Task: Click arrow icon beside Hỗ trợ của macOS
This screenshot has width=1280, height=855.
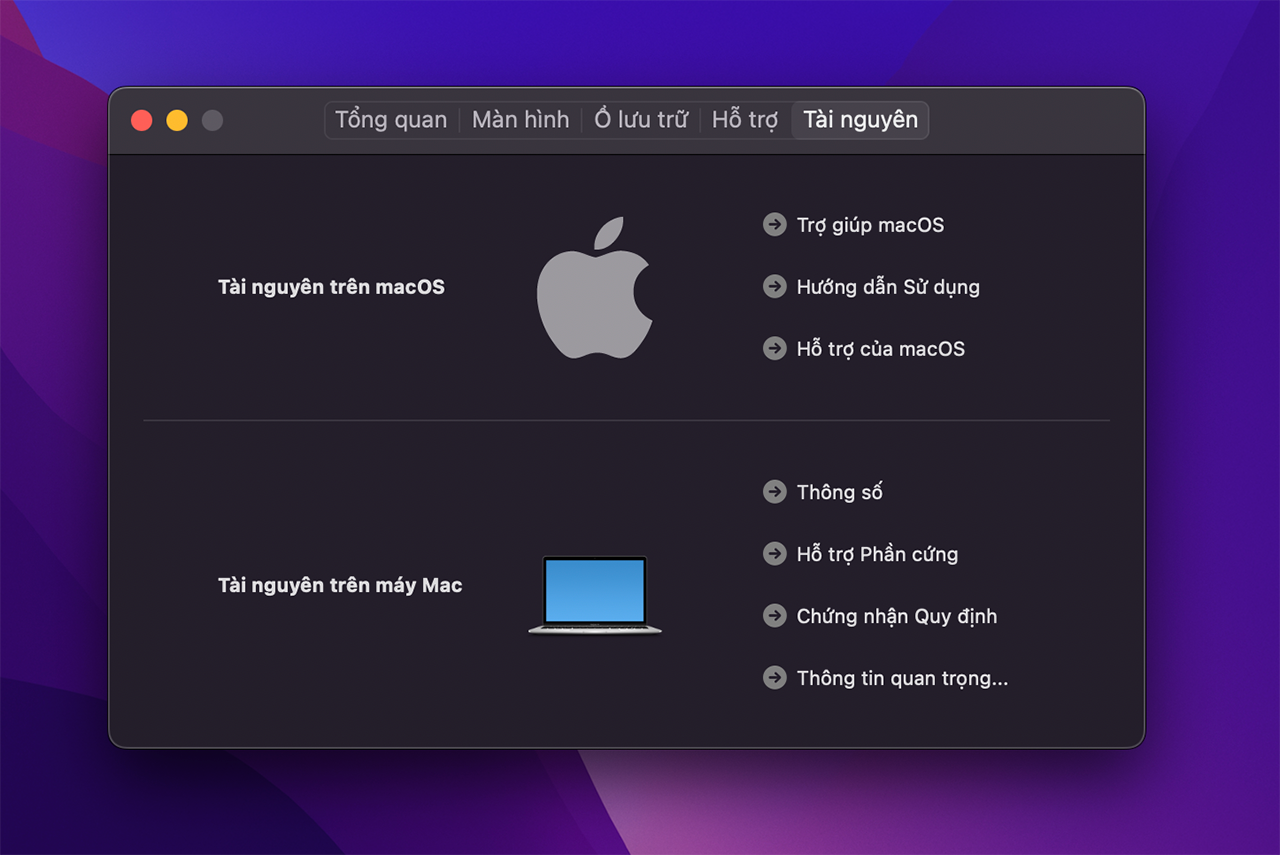Action: click(774, 348)
